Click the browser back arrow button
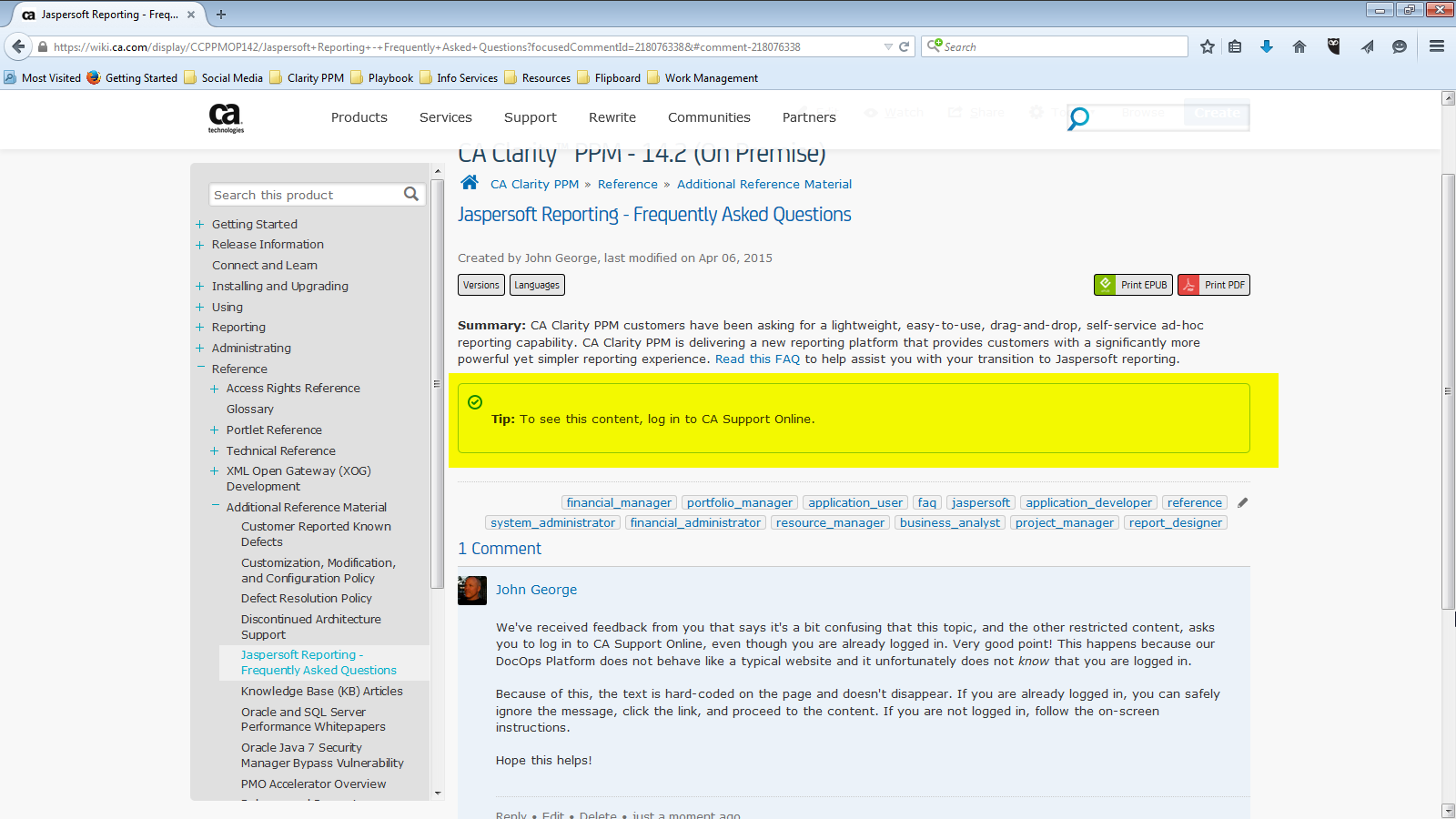This screenshot has height=819, width=1456. [18, 46]
